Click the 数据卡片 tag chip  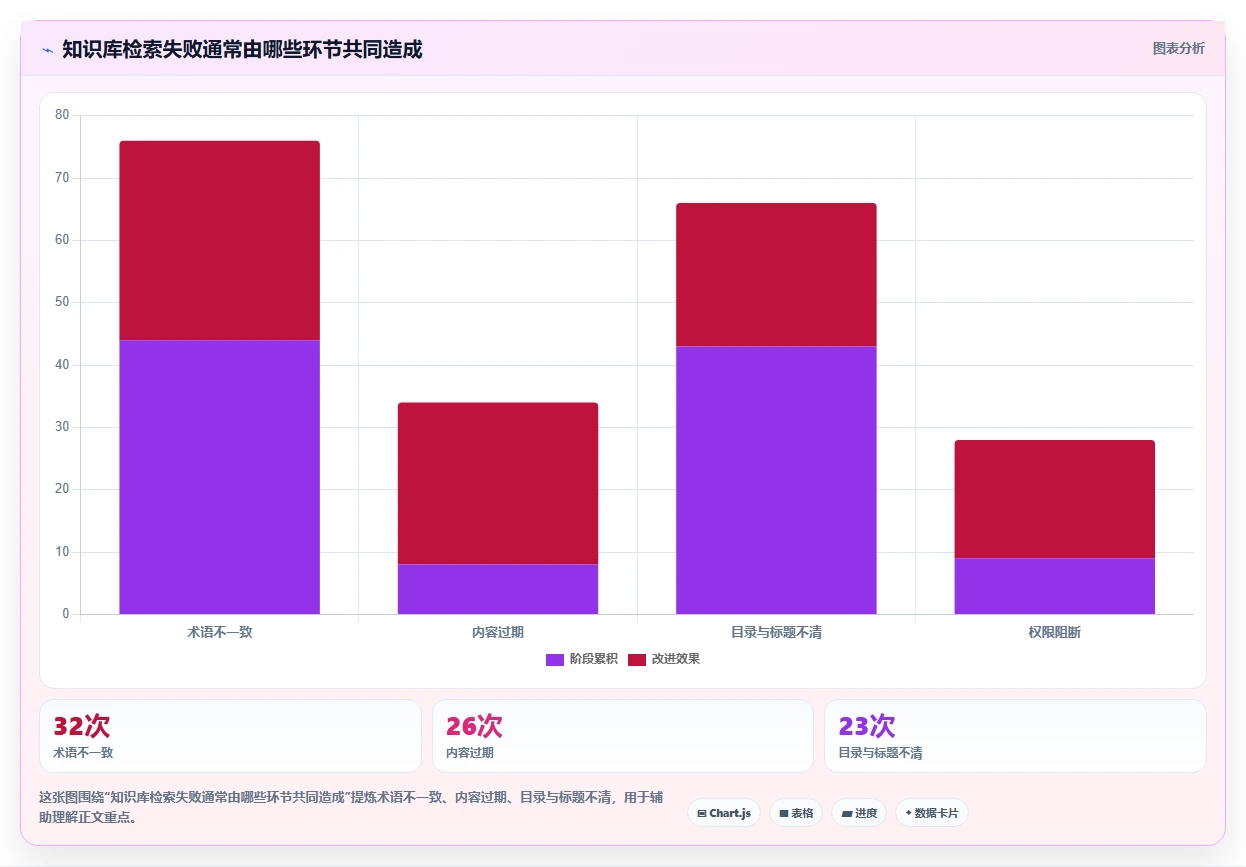pos(931,813)
